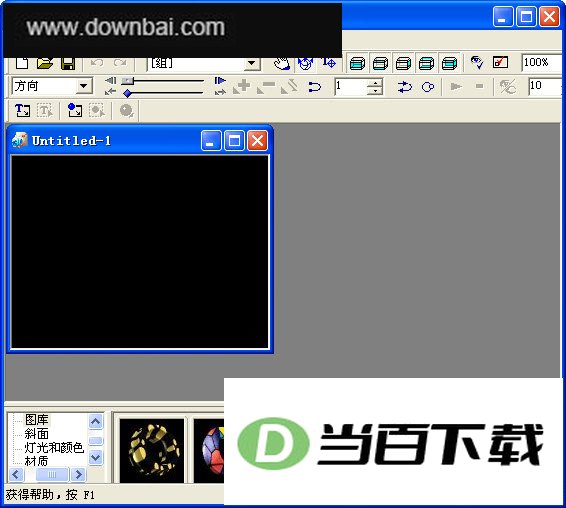
Task: Select the Move object hand tool
Action: 282,64
